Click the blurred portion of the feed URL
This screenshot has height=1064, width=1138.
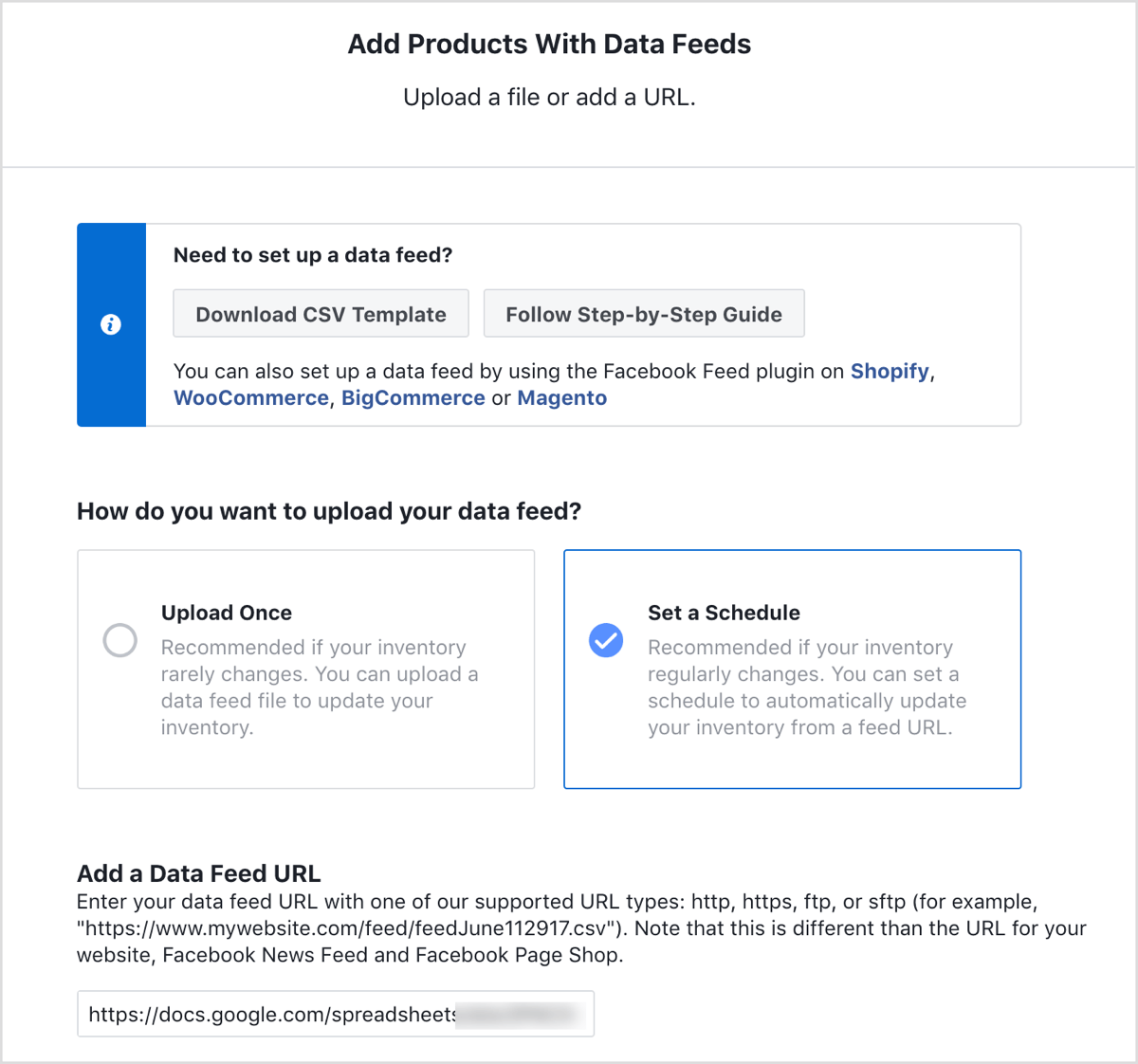520,1014
